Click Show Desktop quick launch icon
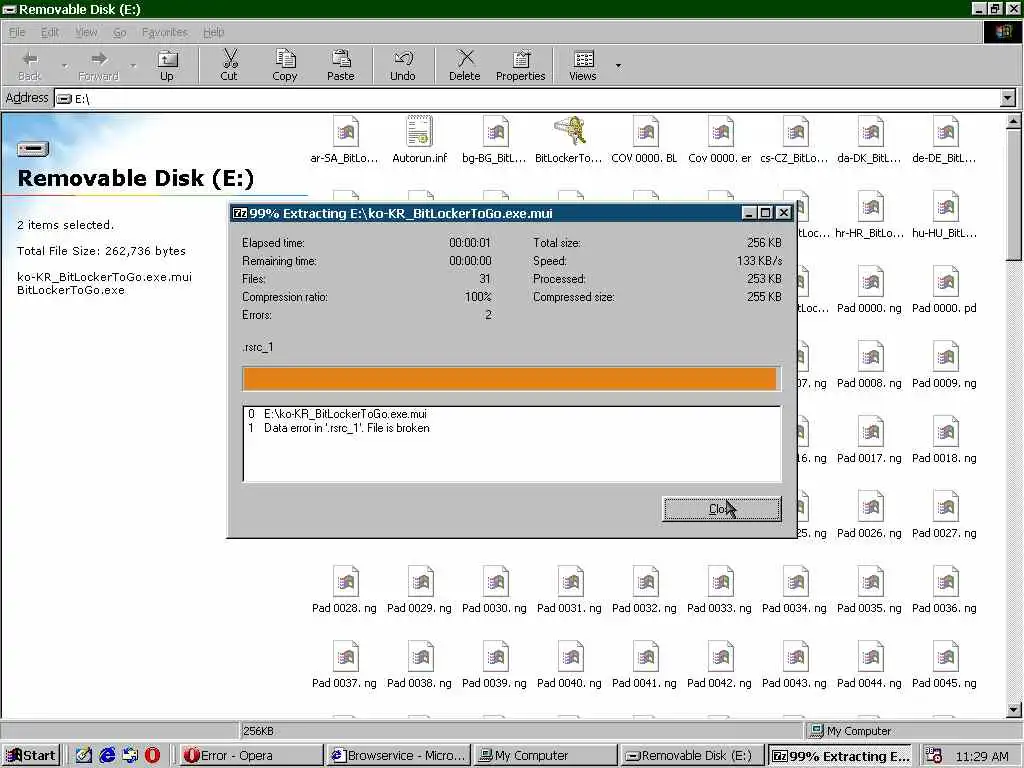Screen dimensions: 1024x768 [x=84, y=756]
